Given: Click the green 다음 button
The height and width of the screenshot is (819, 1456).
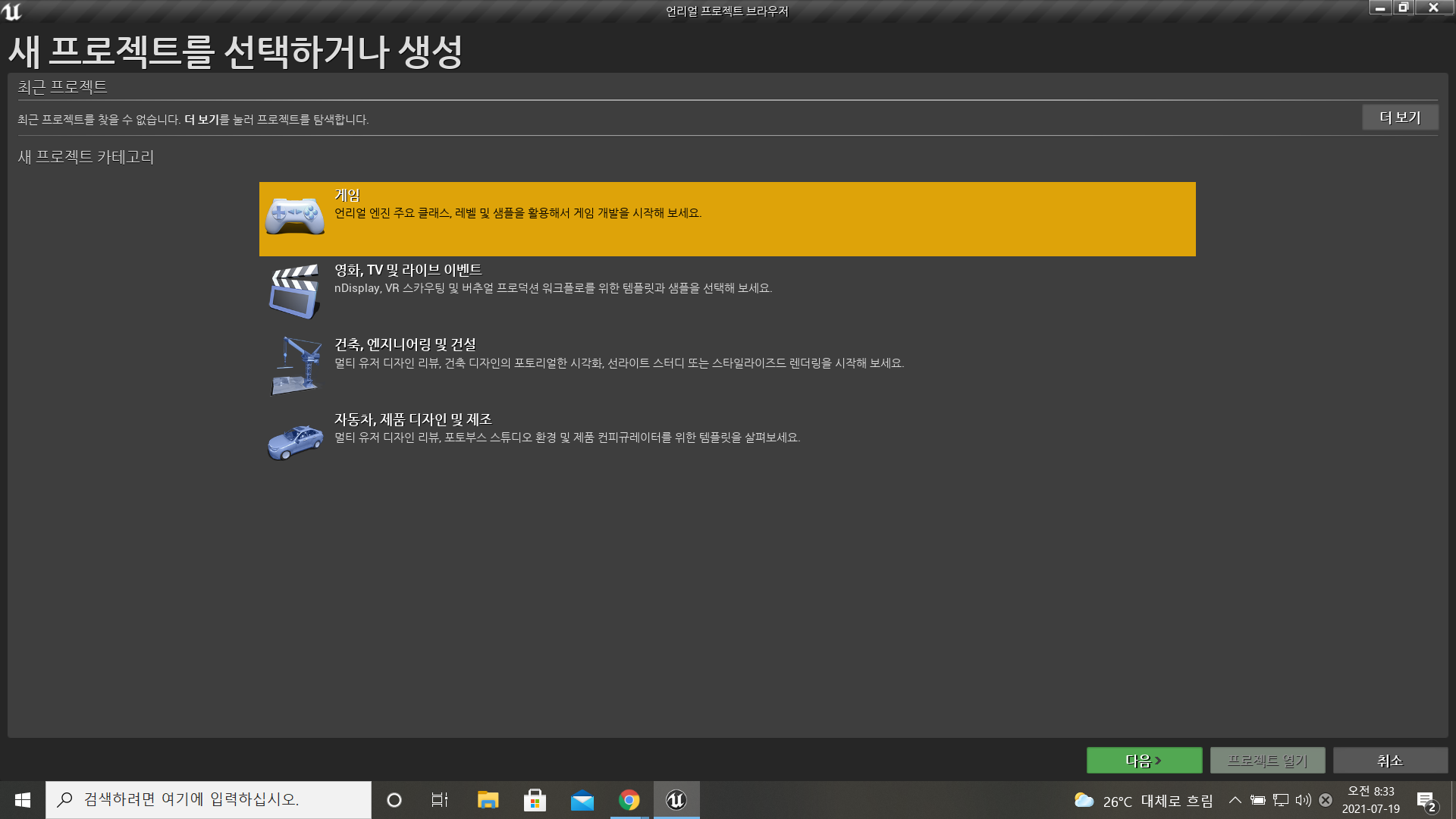Looking at the screenshot, I should 1144,760.
